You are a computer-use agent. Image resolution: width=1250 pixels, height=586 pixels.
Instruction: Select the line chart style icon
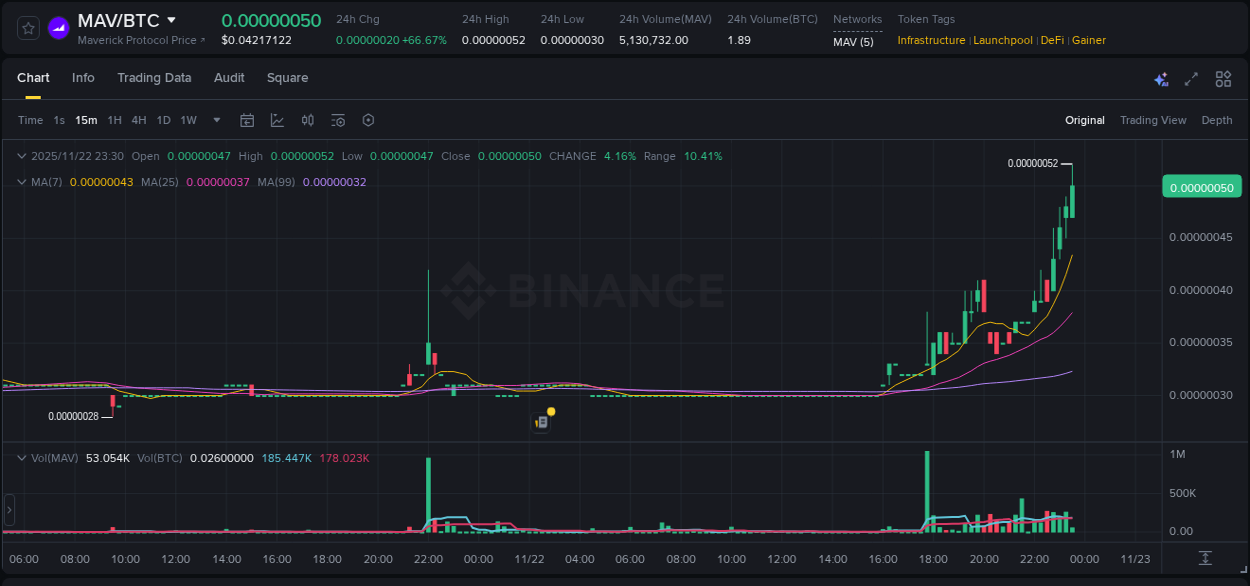(x=276, y=120)
